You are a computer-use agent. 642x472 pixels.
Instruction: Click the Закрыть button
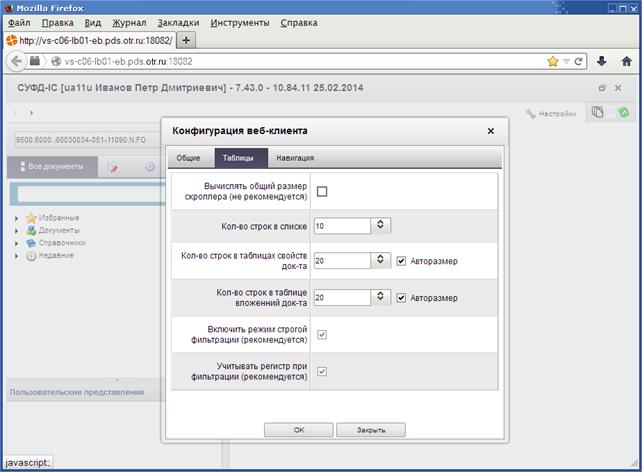click(x=371, y=430)
